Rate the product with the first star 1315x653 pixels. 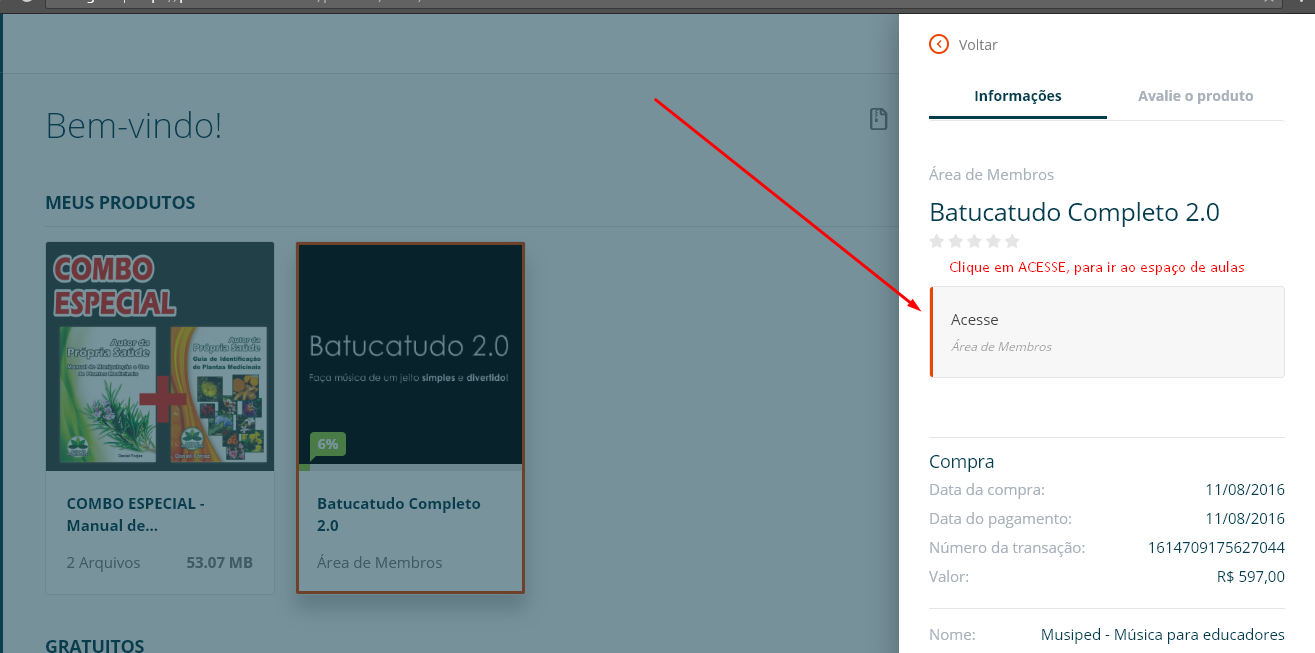(937, 241)
